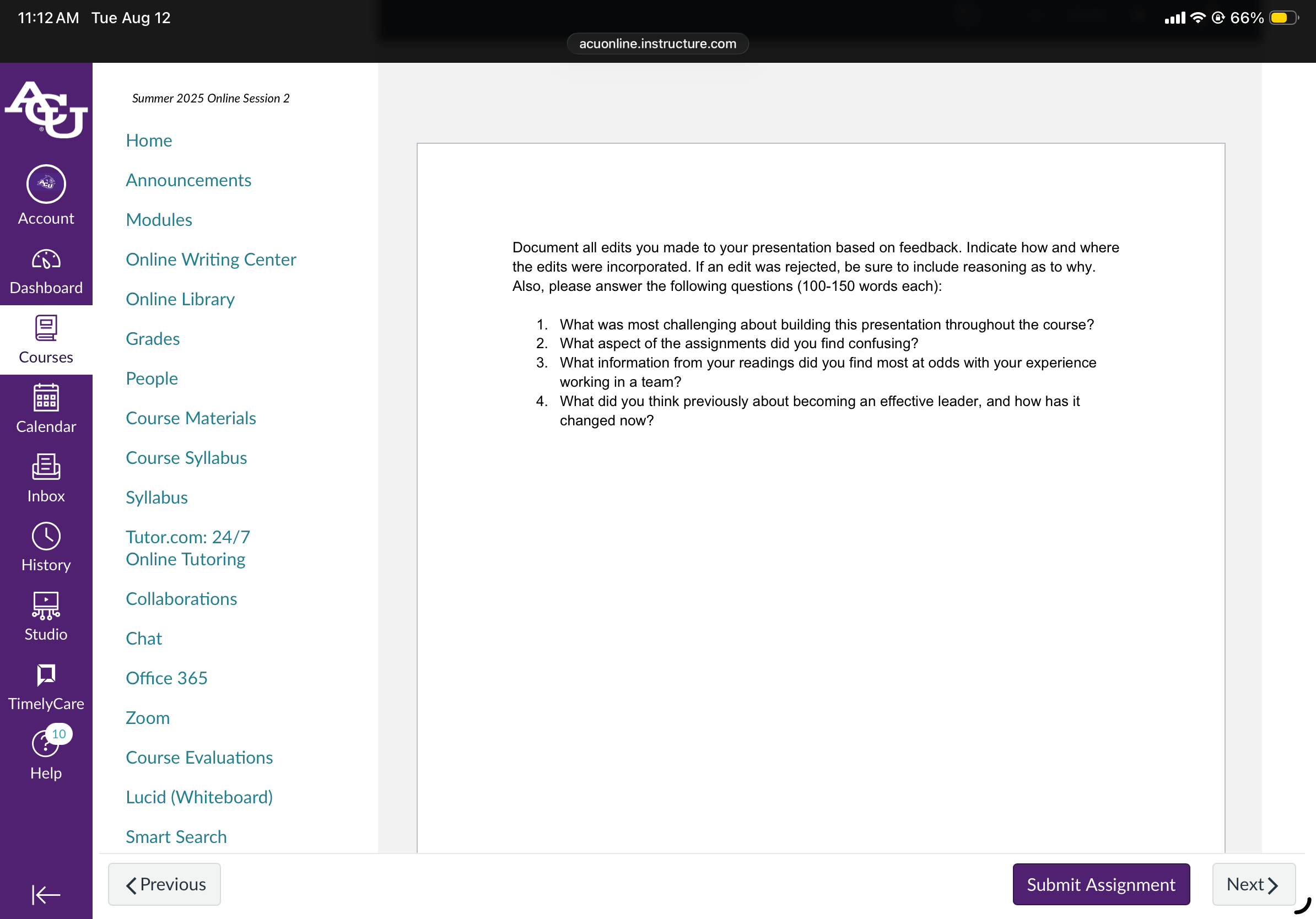The image size is (1316, 919).
Task: Click the ACU logo
Action: coord(46,110)
